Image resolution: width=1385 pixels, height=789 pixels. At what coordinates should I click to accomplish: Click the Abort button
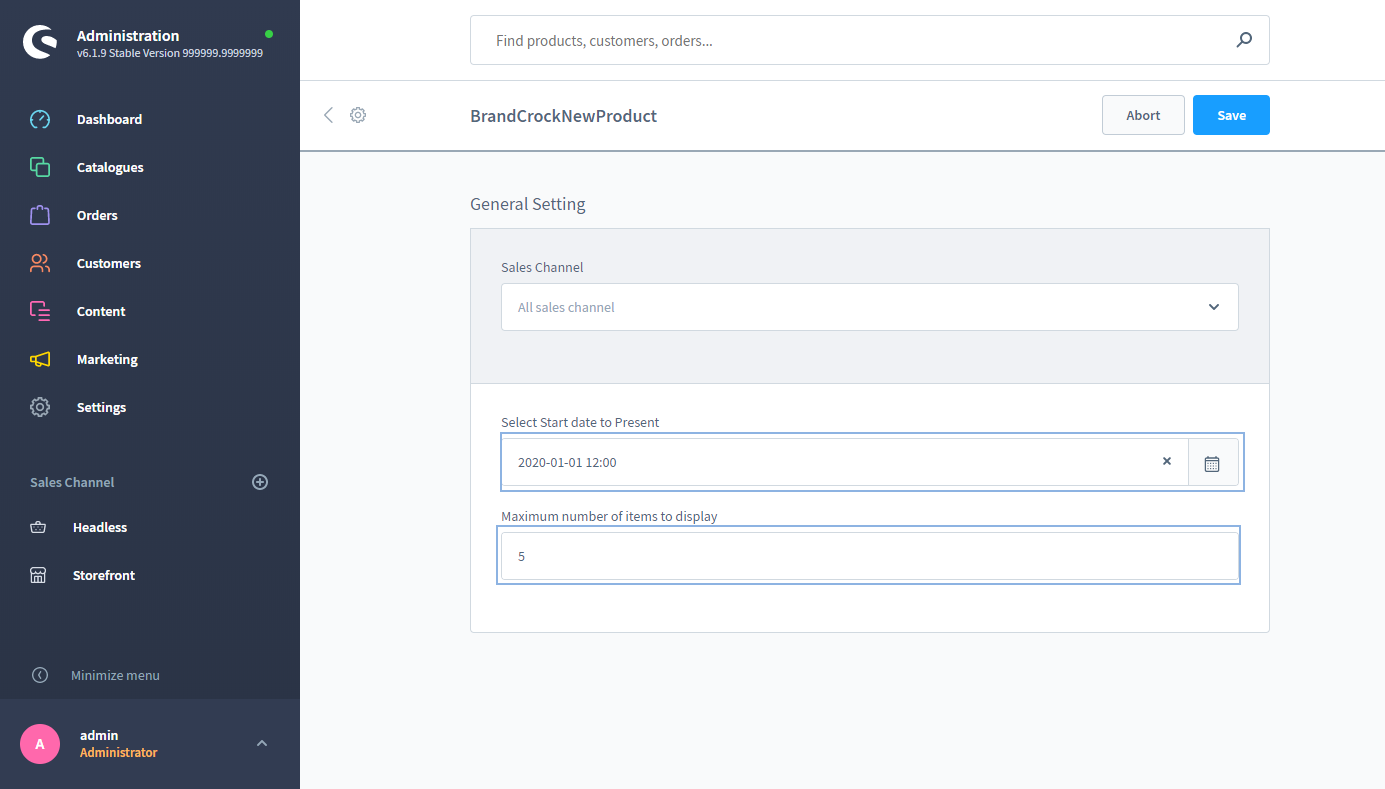(1143, 115)
